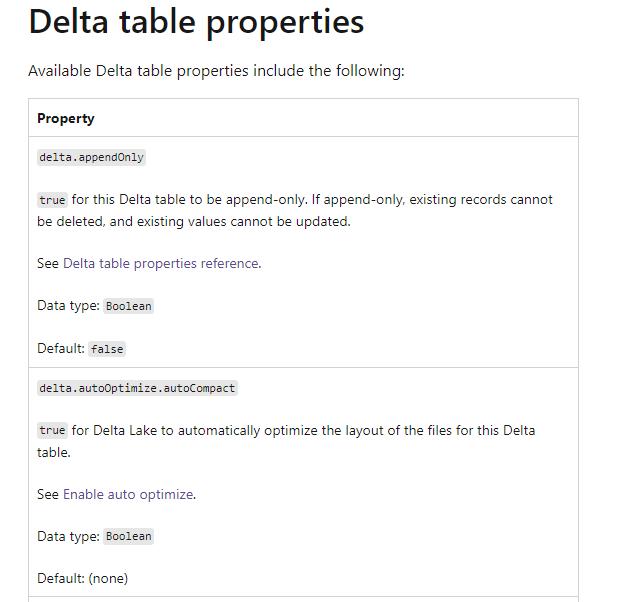The width and height of the screenshot is (624, 602).
Task: Click the Boolean data type for autoCompact
Action: tap(129, 537)
